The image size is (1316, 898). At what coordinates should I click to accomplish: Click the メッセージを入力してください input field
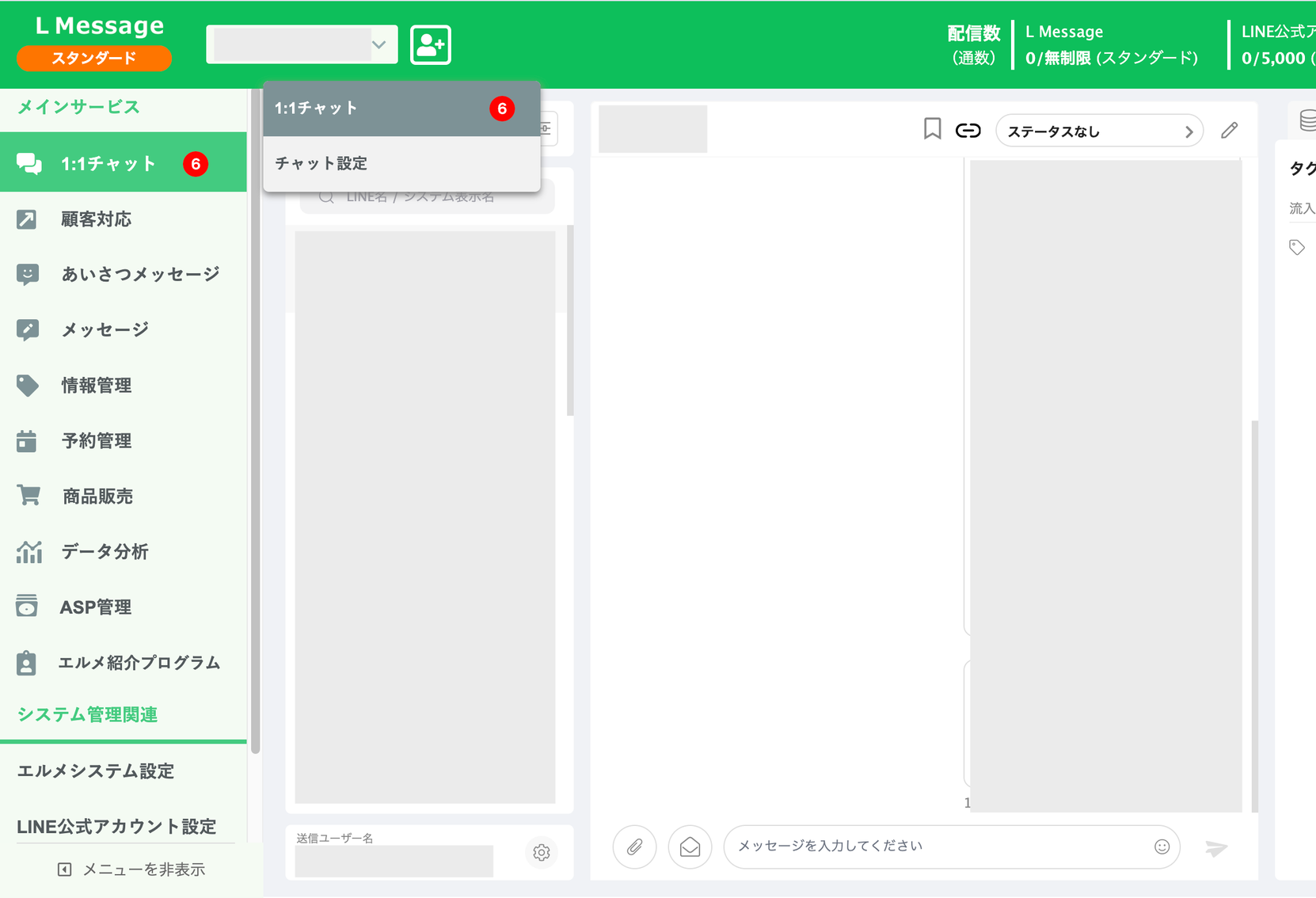(x=942, y=847)
